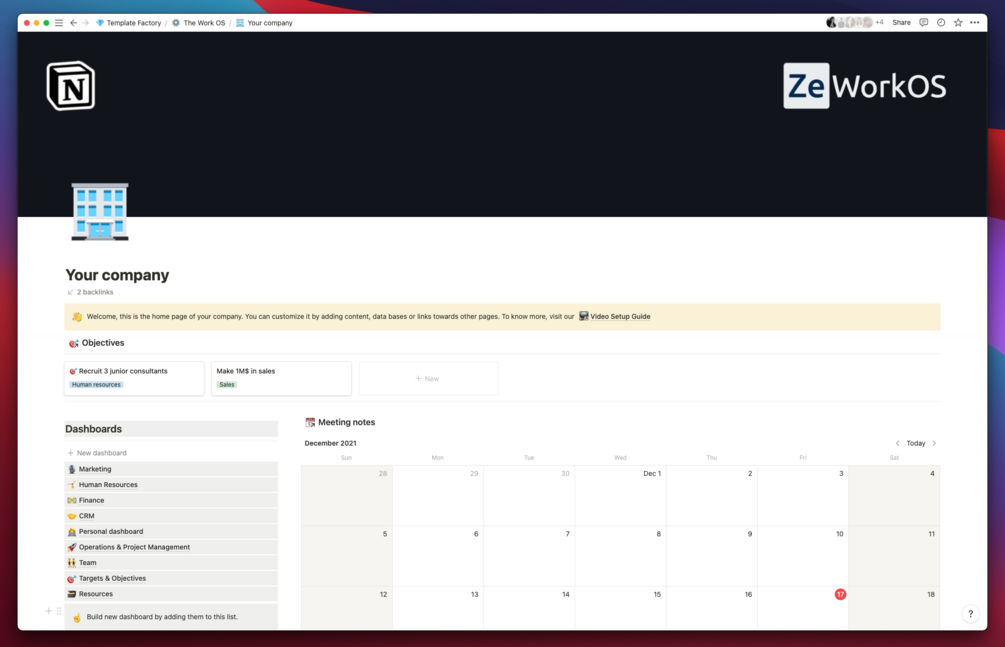The height and width of the screenshot is (647, 1005).
Task: Jump to Today in calendar
Action: [x=916, y=443]
